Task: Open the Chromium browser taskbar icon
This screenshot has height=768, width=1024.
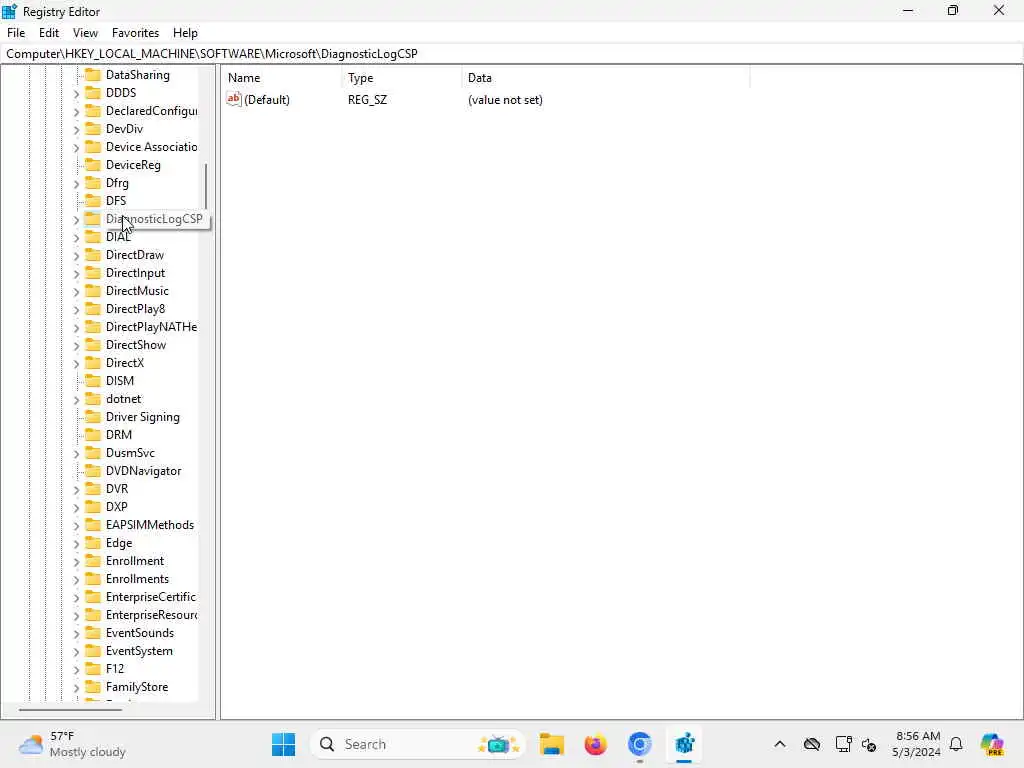Action: click(x=639, y=744)
